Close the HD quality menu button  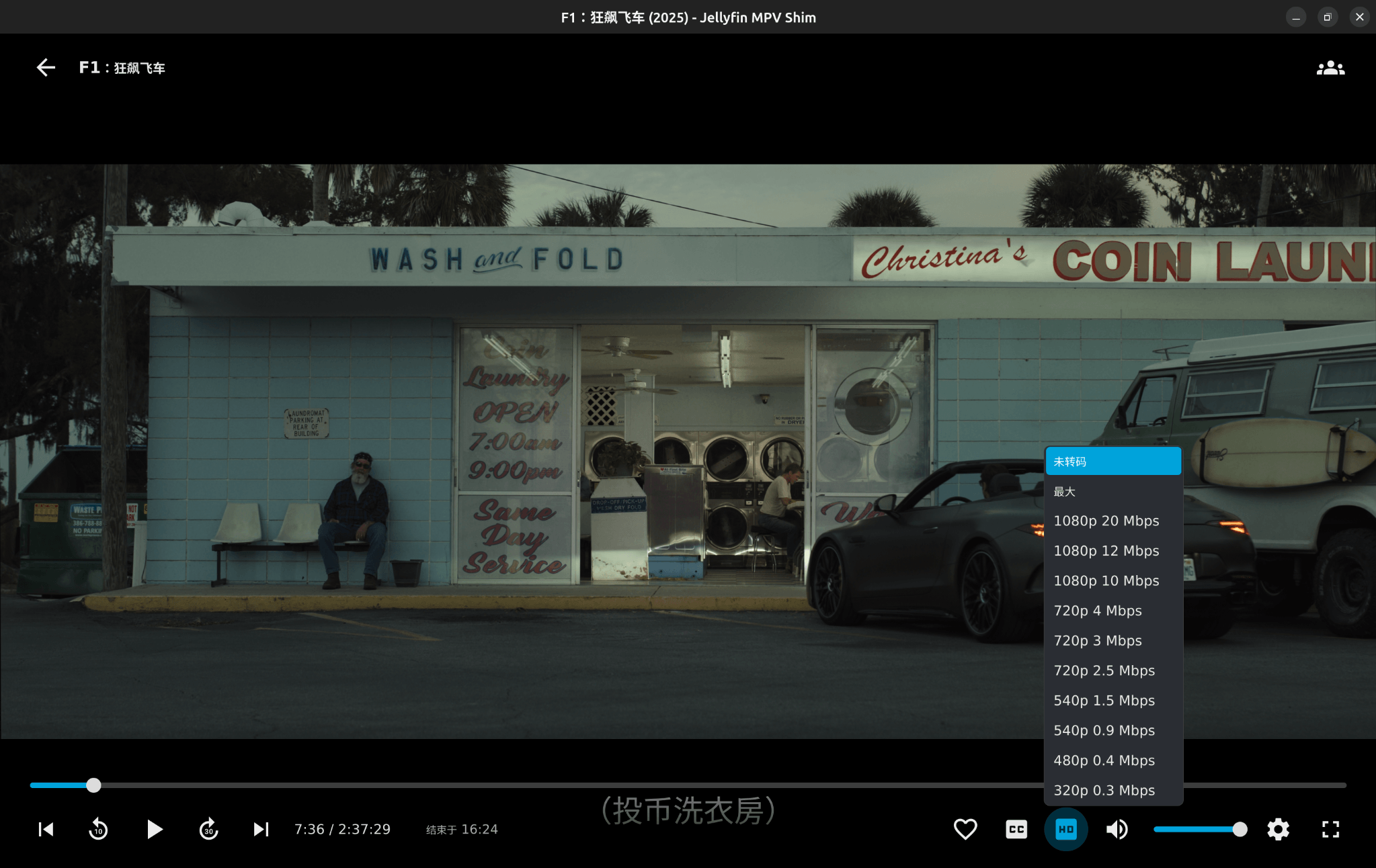pos(1066,829)
